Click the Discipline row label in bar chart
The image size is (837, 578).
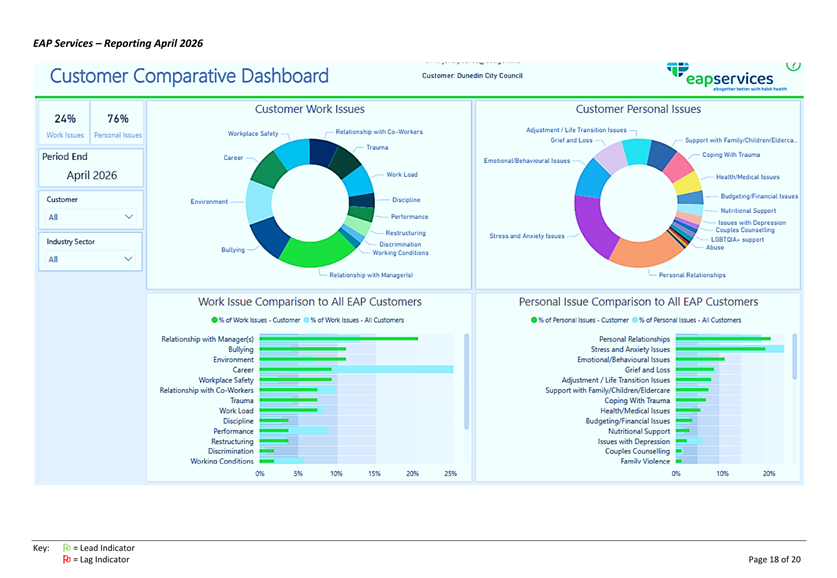pyautogui.click(x=238, y=421)
